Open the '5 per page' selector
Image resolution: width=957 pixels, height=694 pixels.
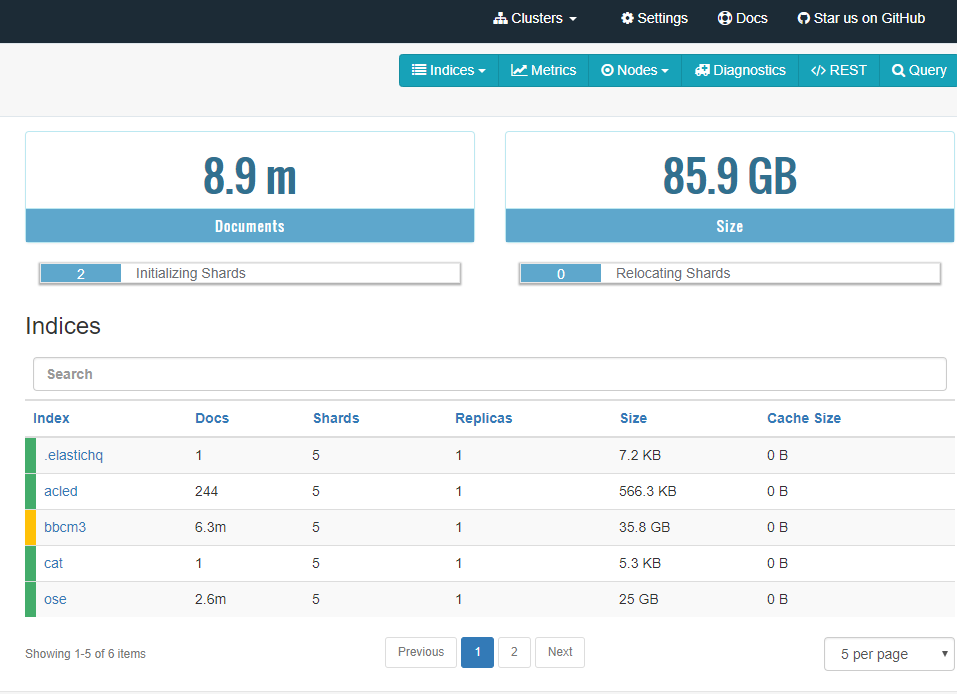click(x=888, y=653)
